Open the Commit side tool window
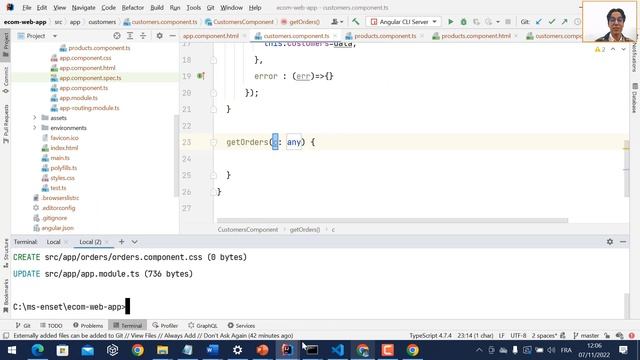 6,80
